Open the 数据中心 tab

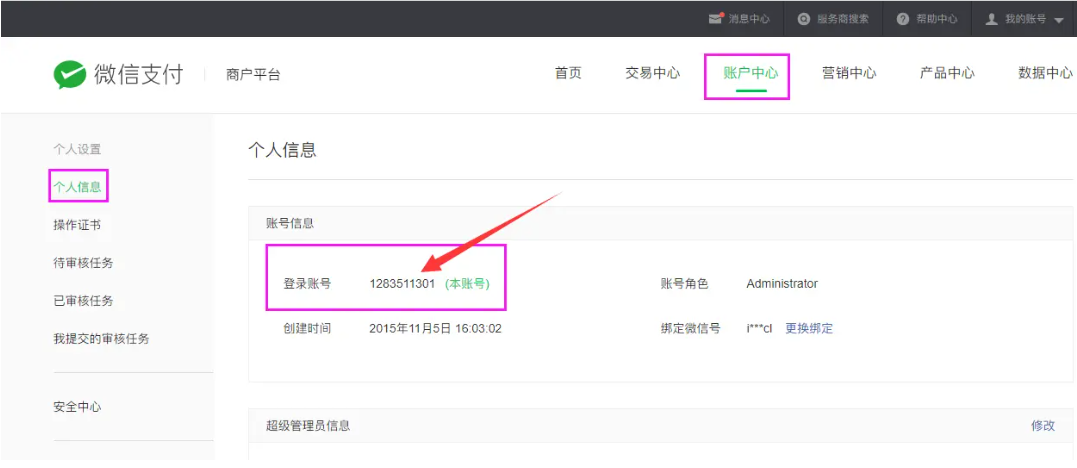1045,74
